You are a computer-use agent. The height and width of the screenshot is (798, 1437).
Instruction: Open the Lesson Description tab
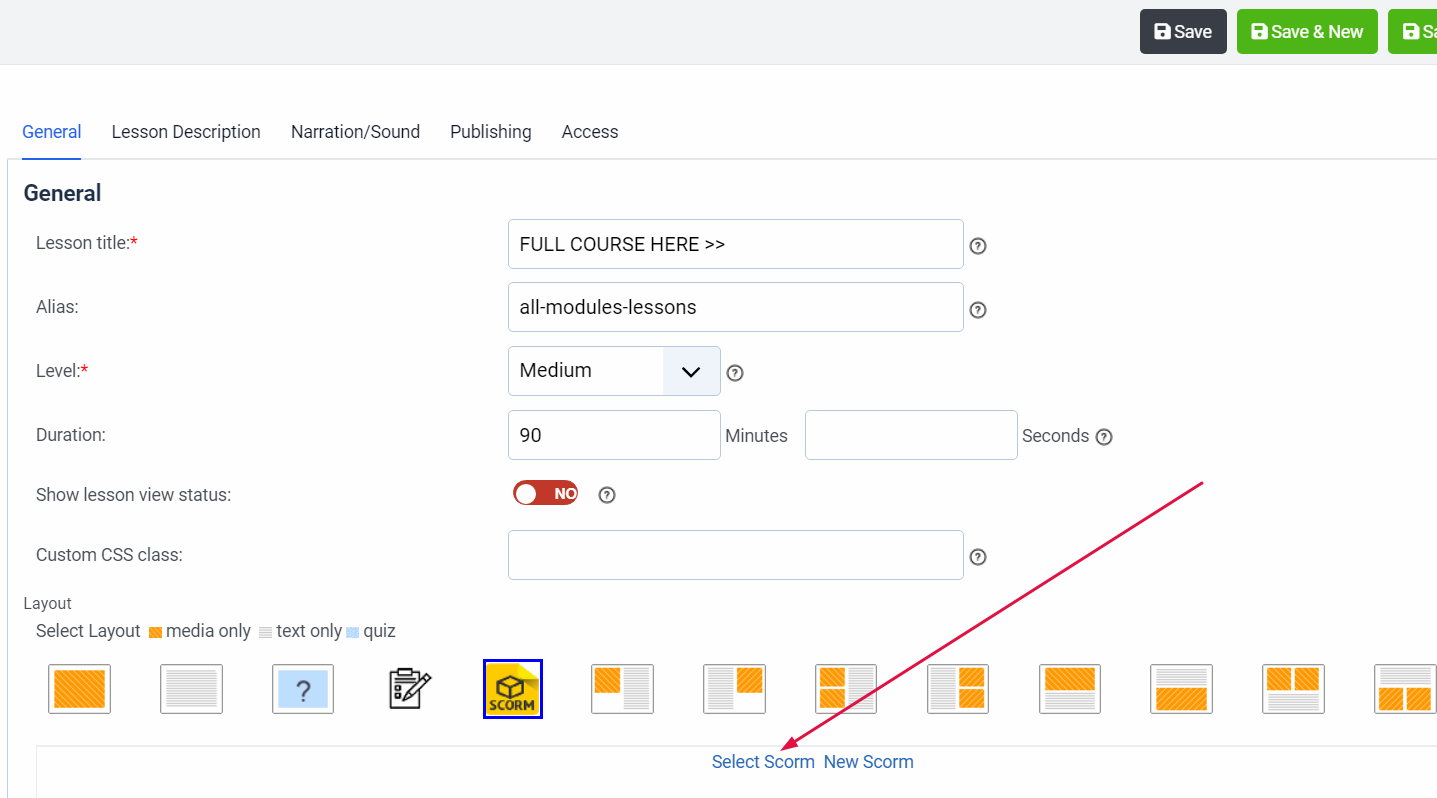186,132
